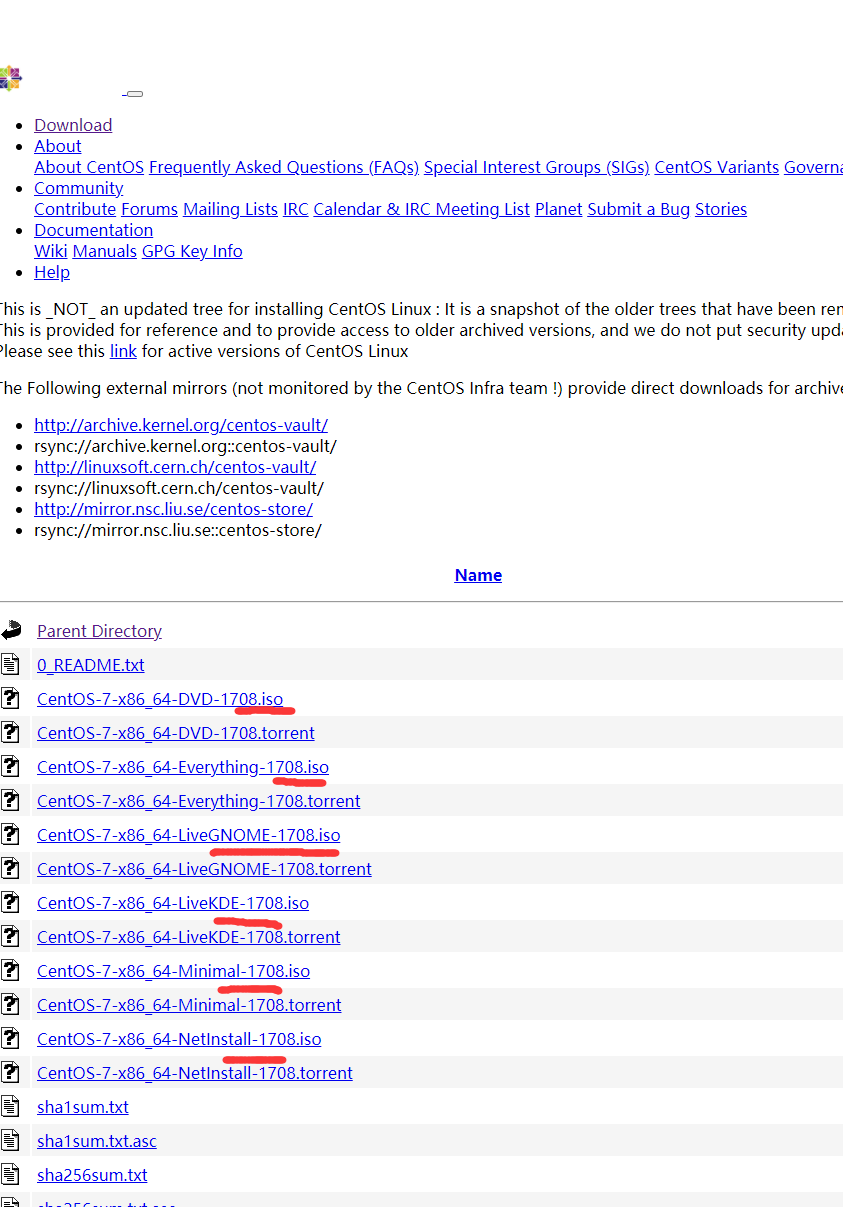843x1207 pixels.
Task: Click the back arrow icon beside Parent Directory
Action: [11, 630]
